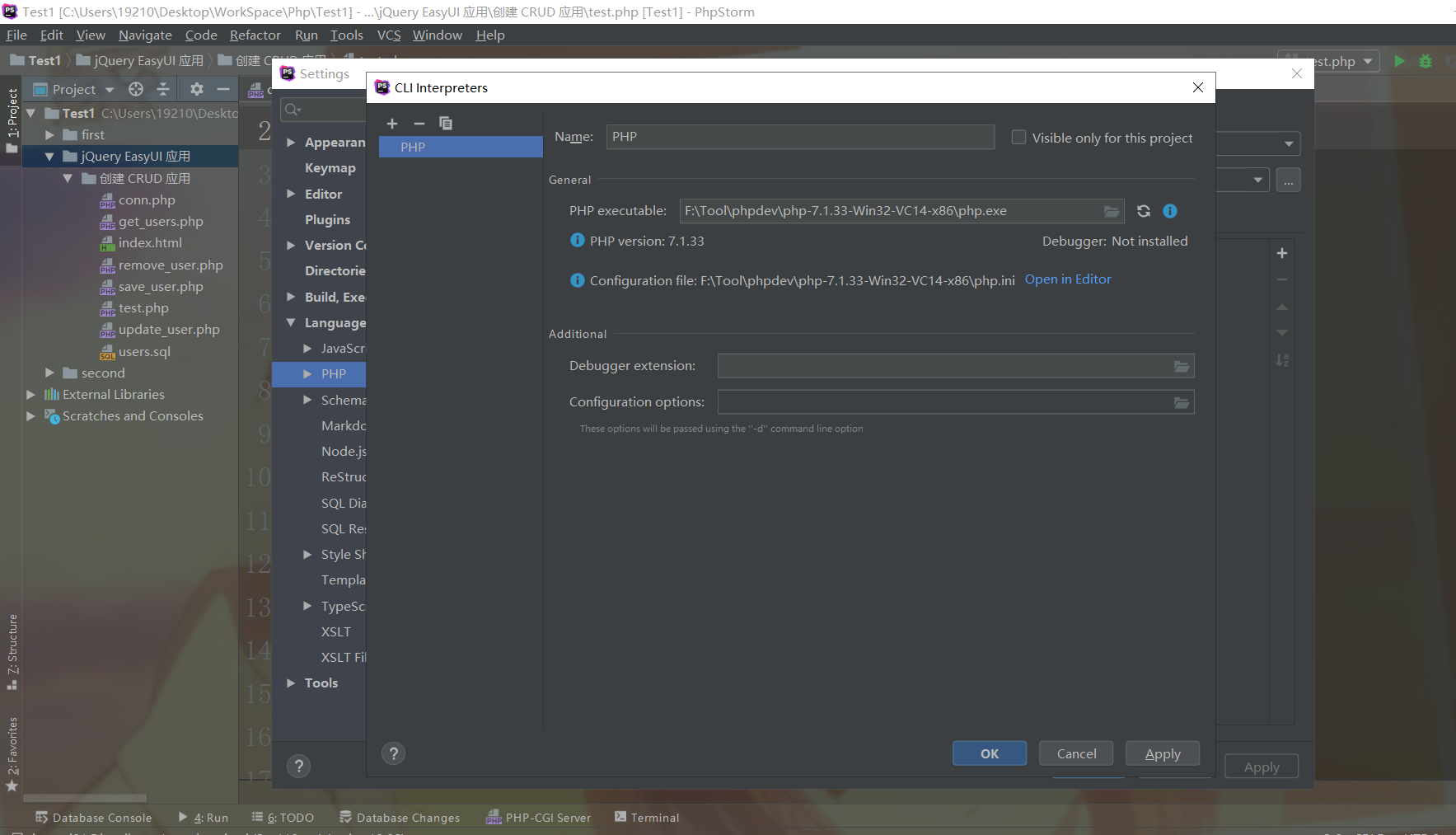The width and height of the screenshot is (1456, 835).
Task: Select index.html in Project tree
Action: 150,243
